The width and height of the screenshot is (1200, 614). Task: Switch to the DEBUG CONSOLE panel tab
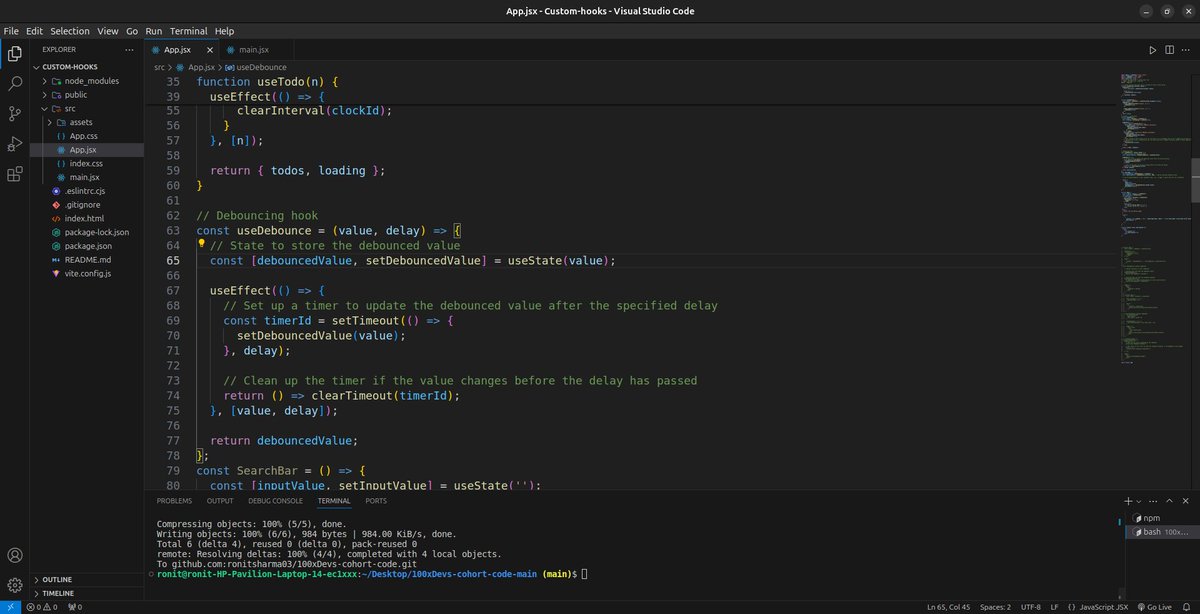pyautogui.click(x=275, y=500)
